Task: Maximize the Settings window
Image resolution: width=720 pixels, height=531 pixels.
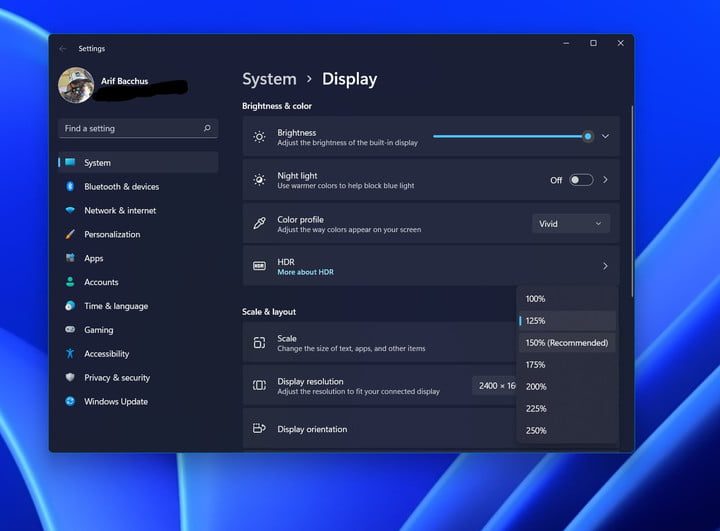Action: pos(593,43)
